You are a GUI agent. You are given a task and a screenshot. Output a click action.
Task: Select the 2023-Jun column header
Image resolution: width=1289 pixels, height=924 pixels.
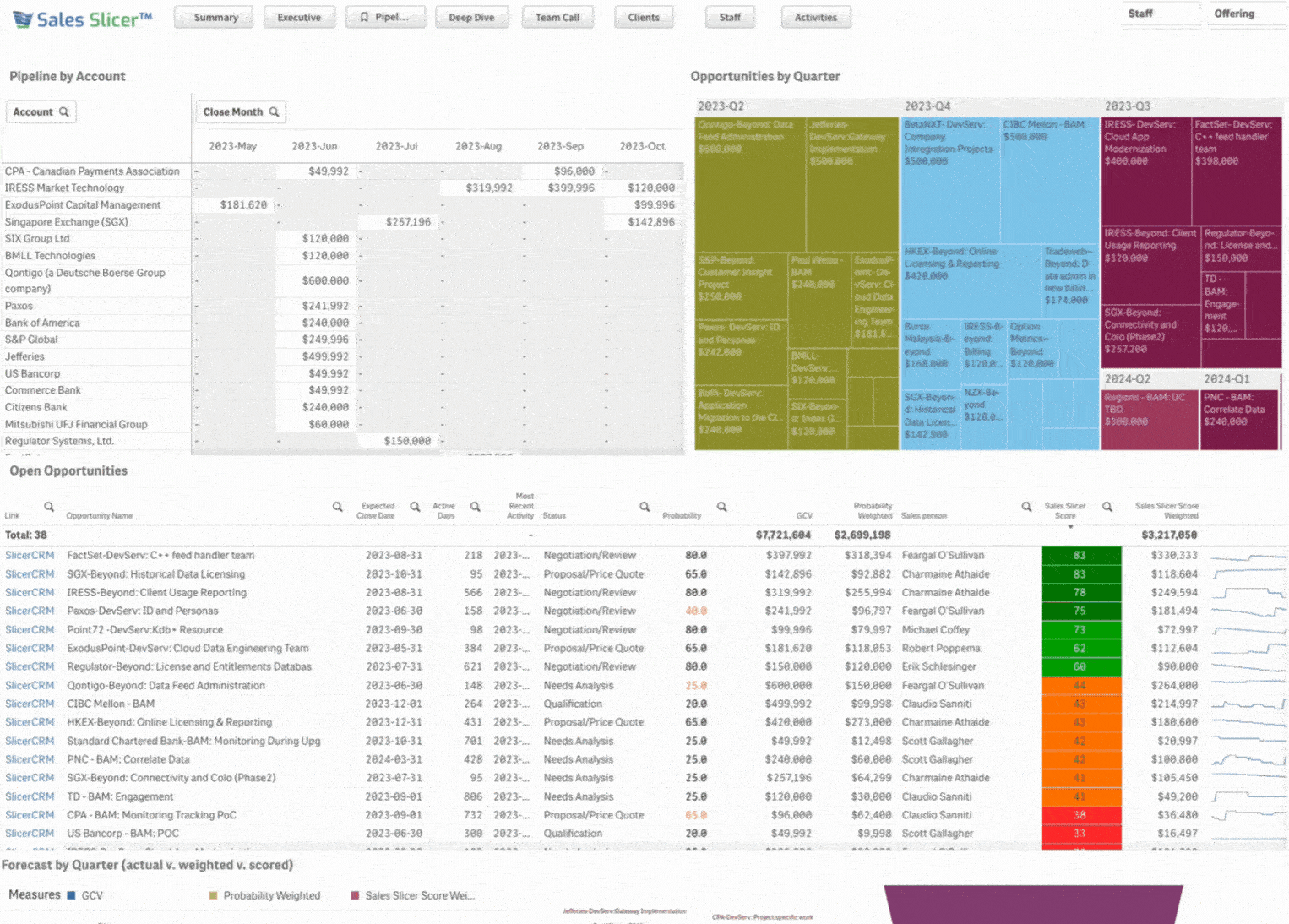pyautogui.click(x=314, y=146)
